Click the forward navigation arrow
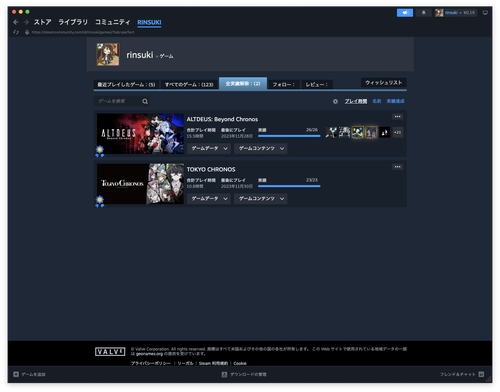Image resolution: width=500 pixels, height=392 pixels. point(26,22)
